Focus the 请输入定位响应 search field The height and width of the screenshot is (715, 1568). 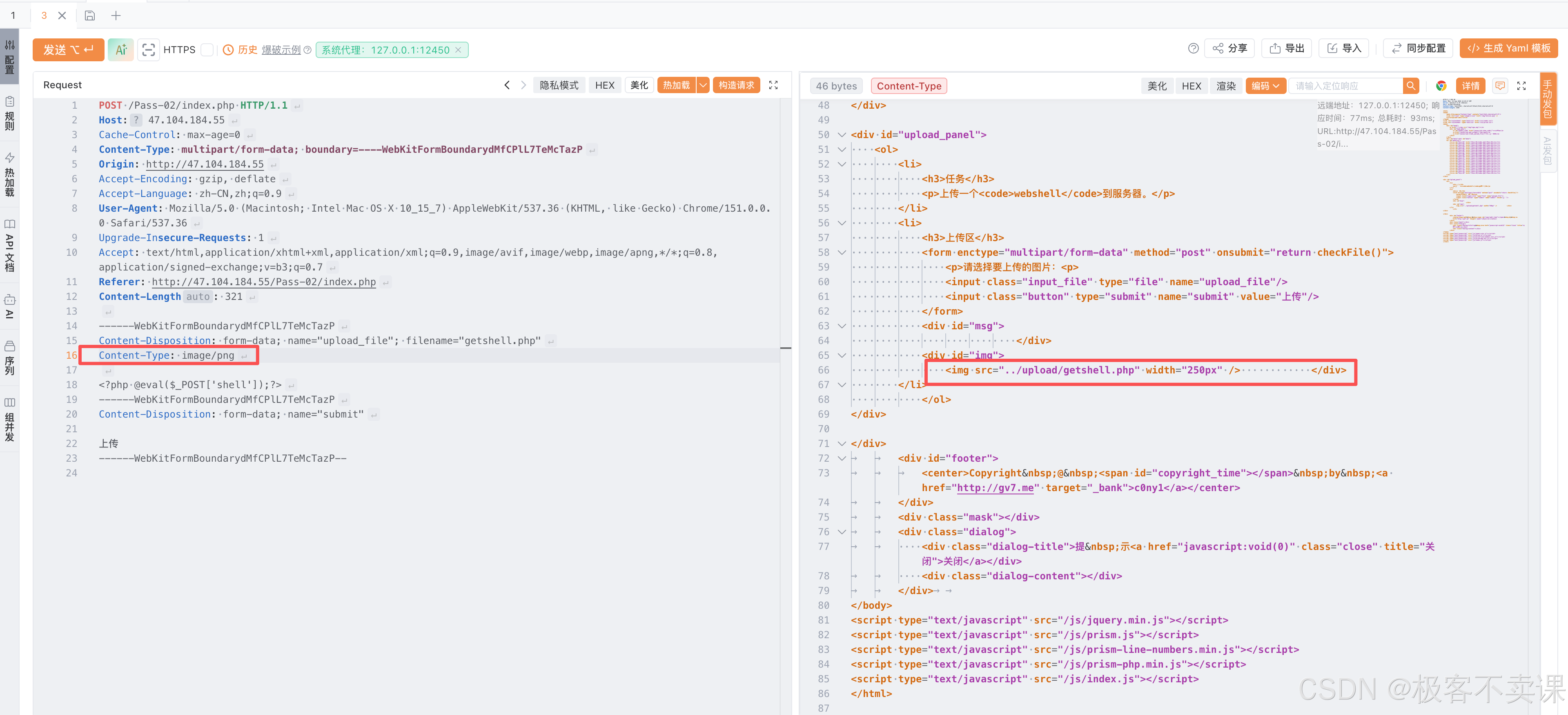pos(1345,86)
